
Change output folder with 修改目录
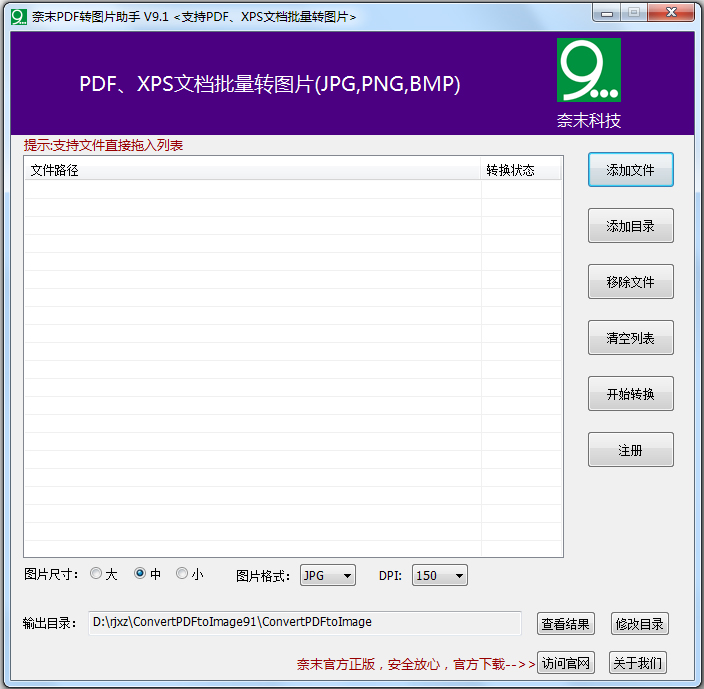tap(639, 624)
